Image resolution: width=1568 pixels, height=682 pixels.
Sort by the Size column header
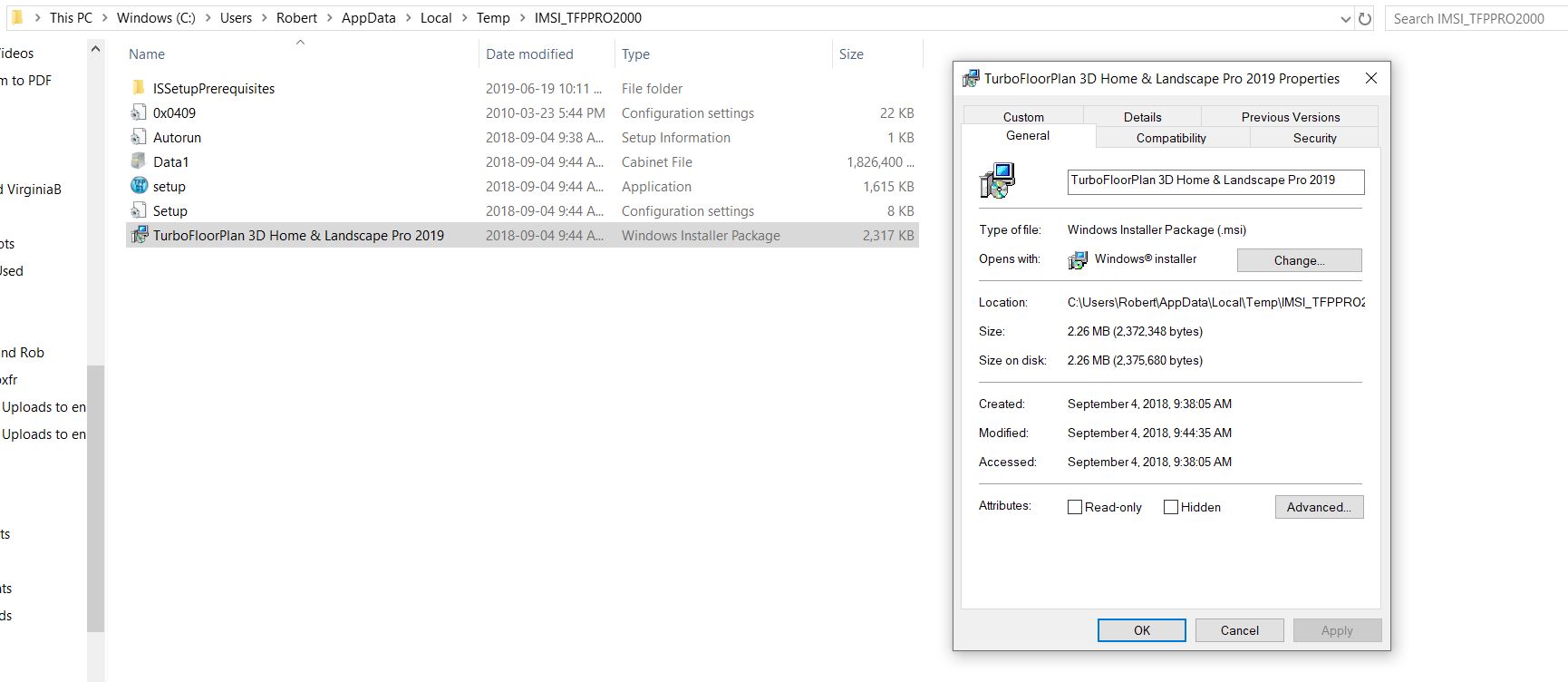851,54
